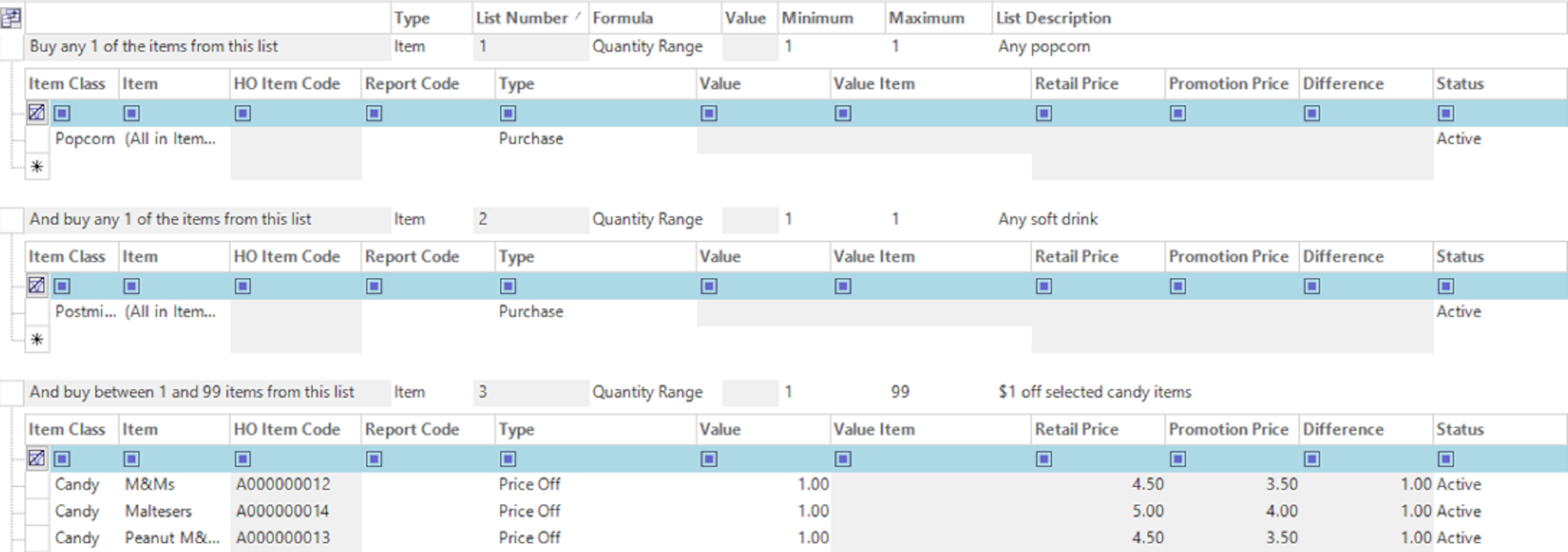Click Item Class header in popcorn list

click(x=72, y=84)
